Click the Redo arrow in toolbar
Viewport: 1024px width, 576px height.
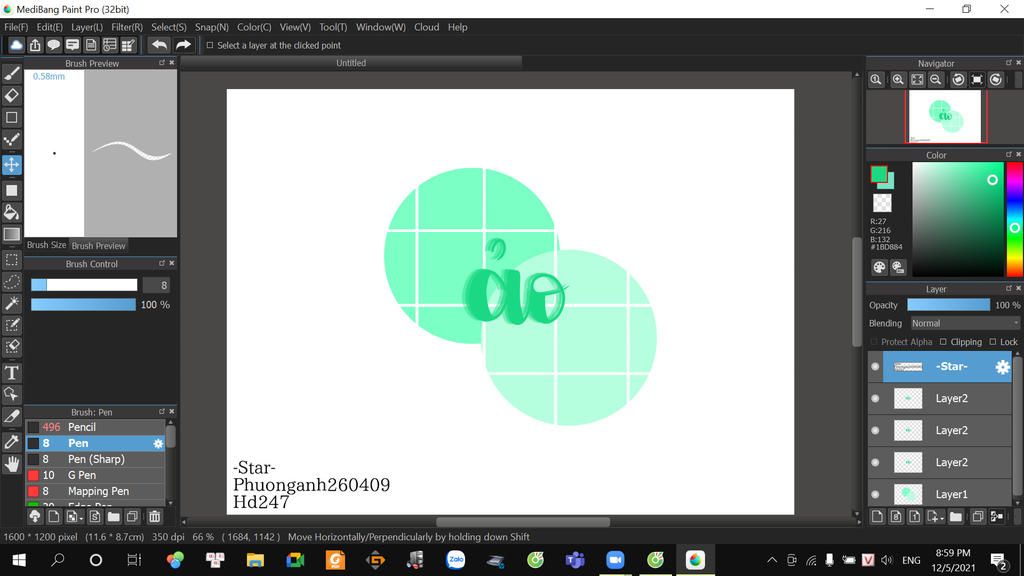(184, 45)
